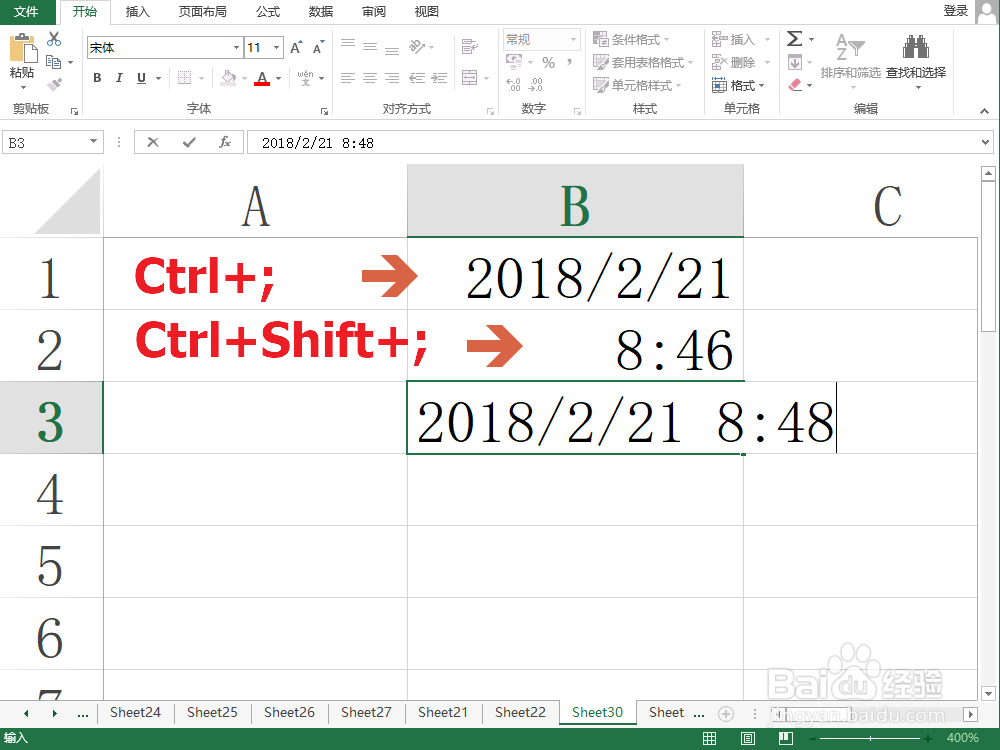The width and height of the screenshot is (1000, 750).
Task: Click the Wrap Text icon
Action: (470, 46)
